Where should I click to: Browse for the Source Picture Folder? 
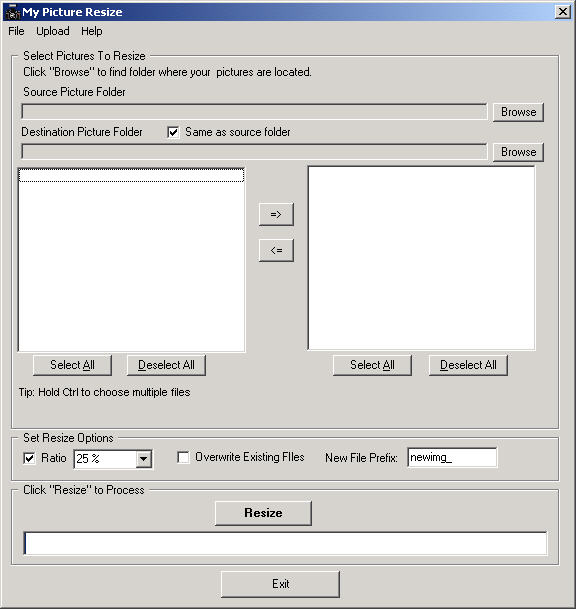pos(518,112)
